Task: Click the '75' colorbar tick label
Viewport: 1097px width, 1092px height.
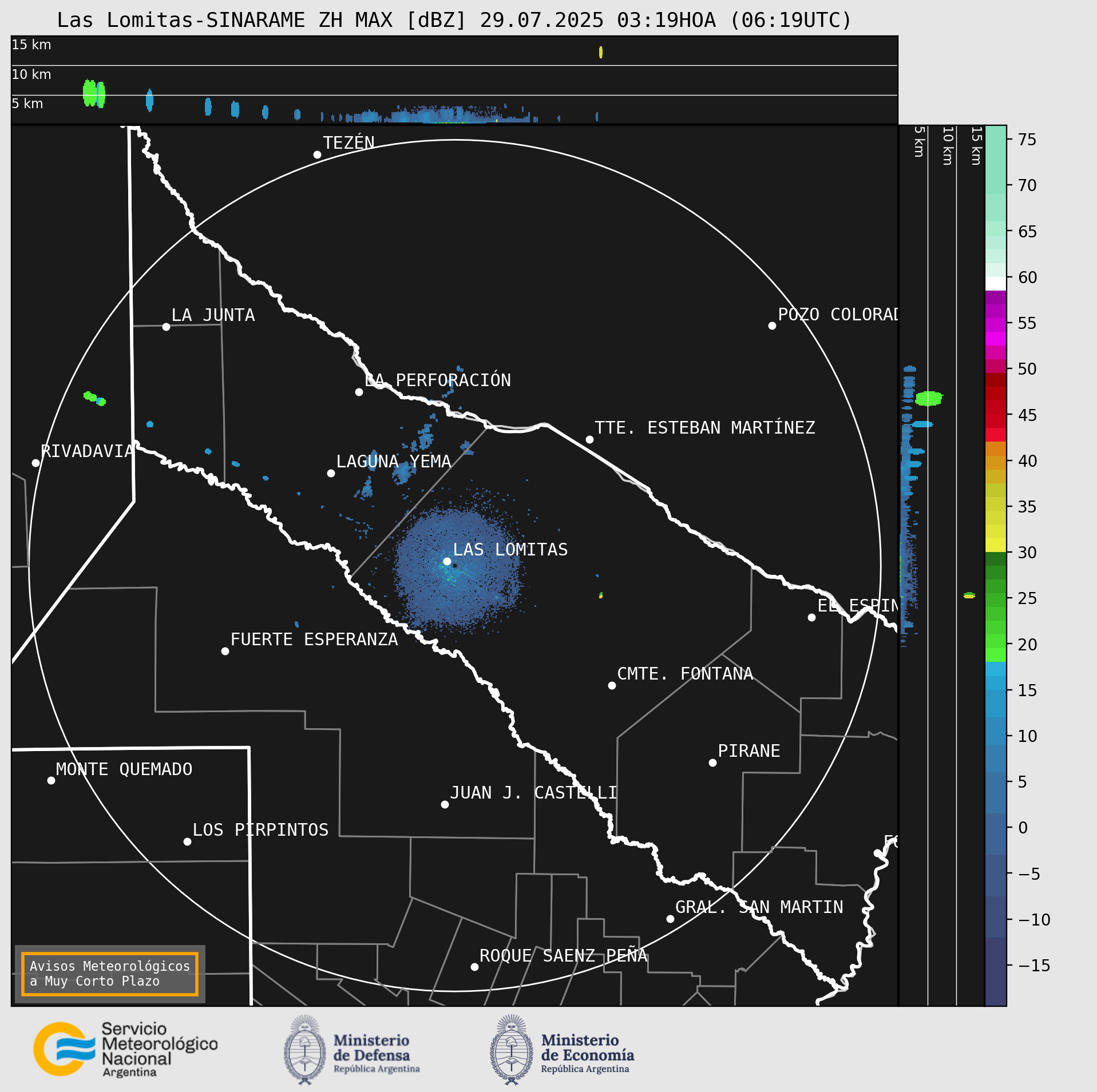Action: point(1028,140)
